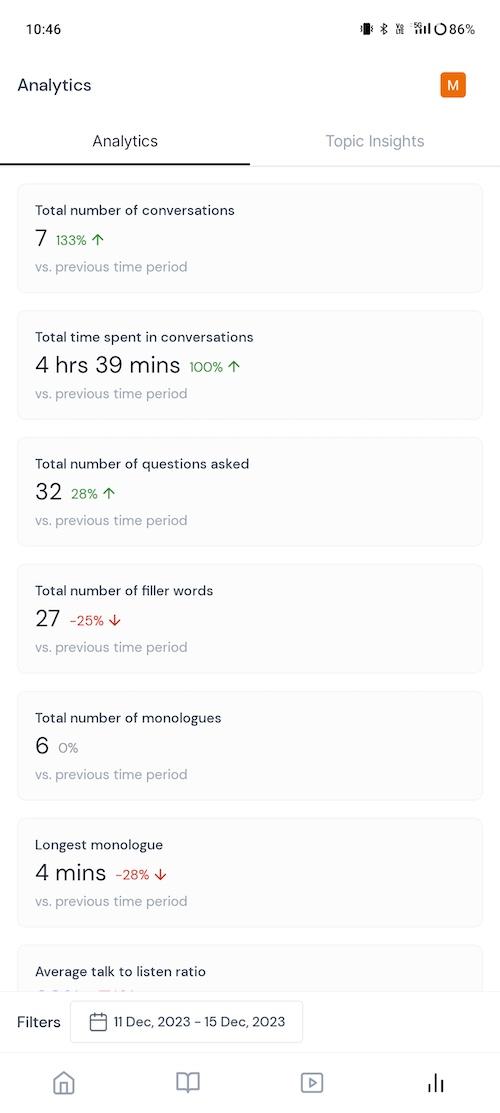
Task: Open the book library icon
Action: pos(188,1082)
